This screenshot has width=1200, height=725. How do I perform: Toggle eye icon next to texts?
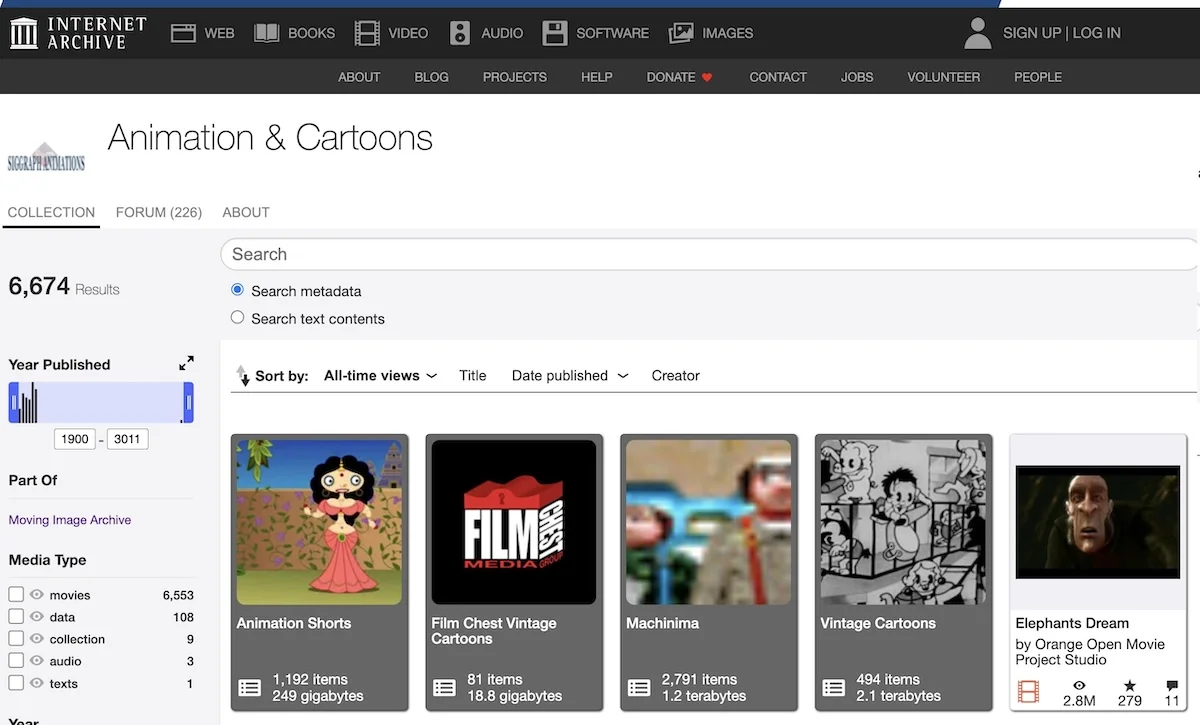click(37, 683)
